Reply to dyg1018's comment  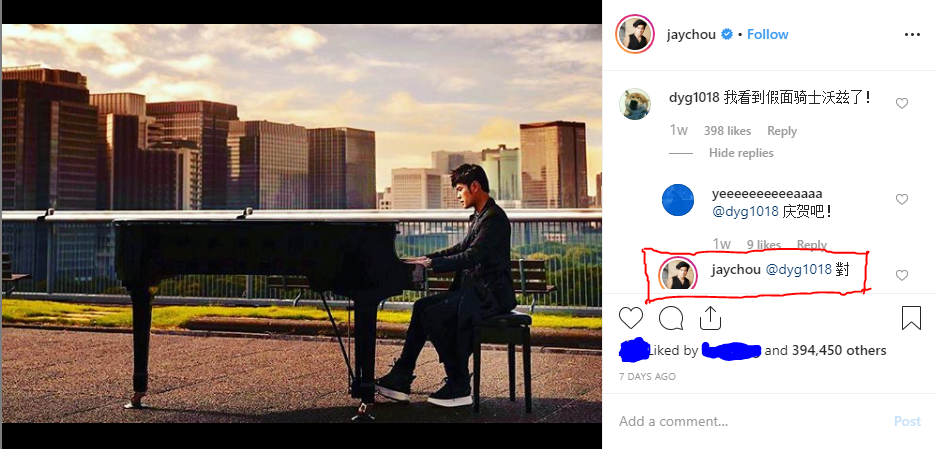tap(782, 131)
